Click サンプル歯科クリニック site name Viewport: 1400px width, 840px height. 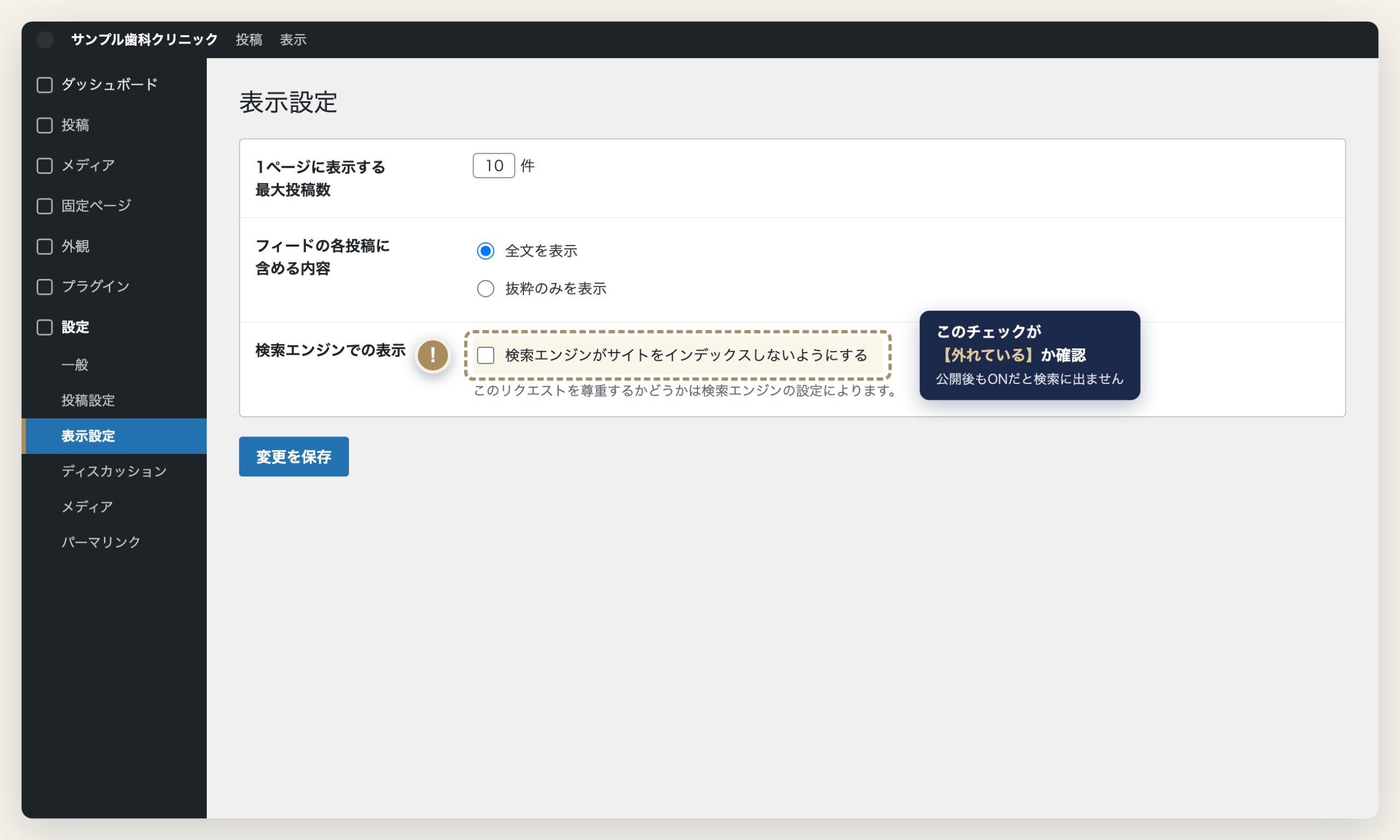pos(144,39)
